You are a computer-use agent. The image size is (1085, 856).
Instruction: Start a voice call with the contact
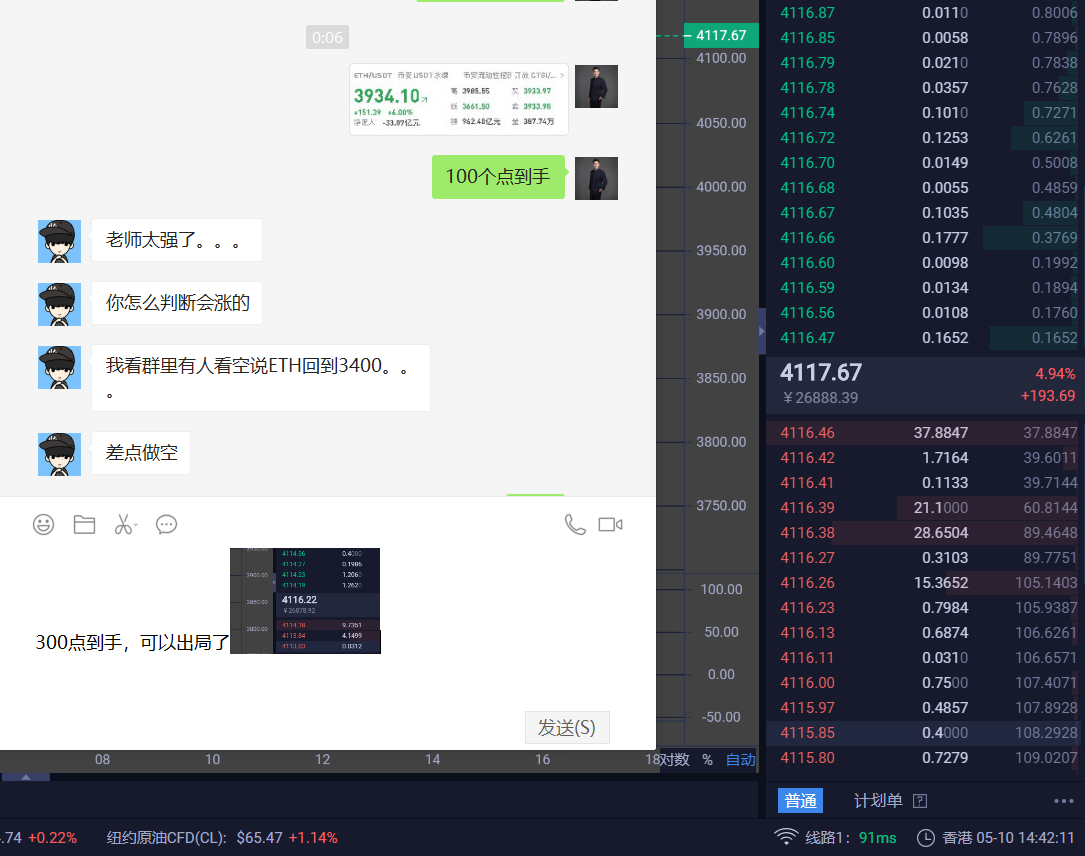575,523
